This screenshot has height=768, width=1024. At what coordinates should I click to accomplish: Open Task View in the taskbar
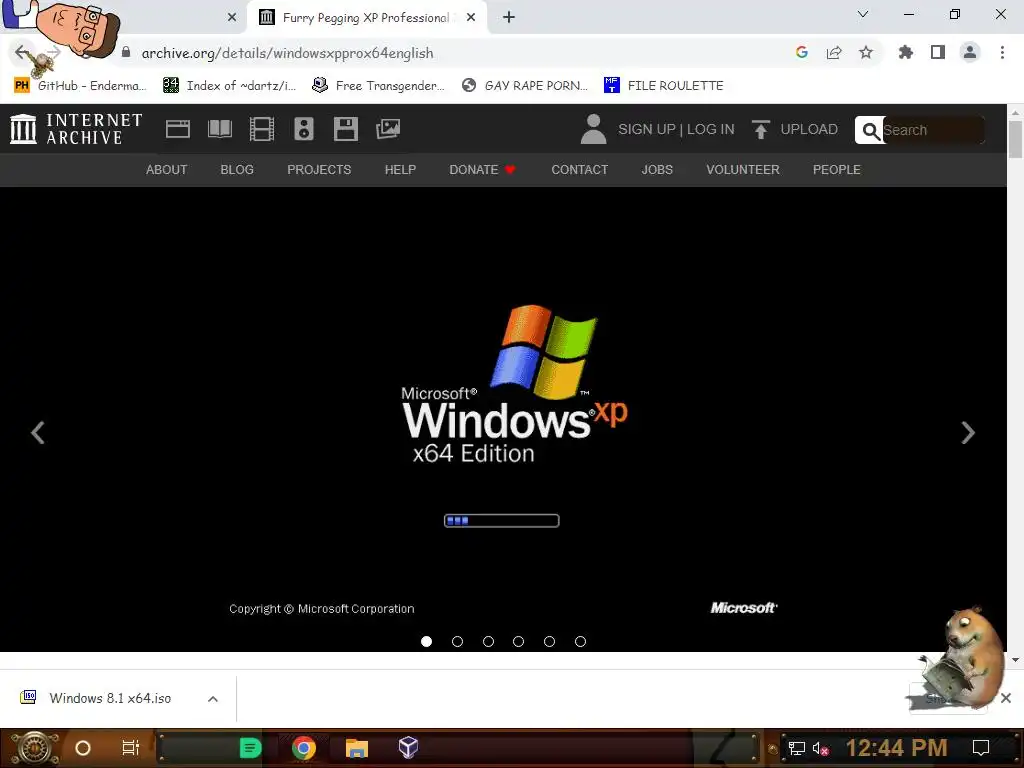pos(131,748)
